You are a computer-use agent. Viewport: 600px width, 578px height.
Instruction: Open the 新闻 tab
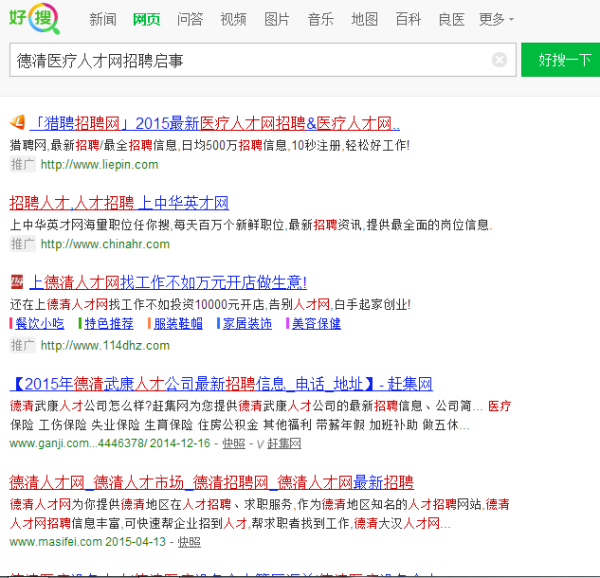[x=103, y=19]
